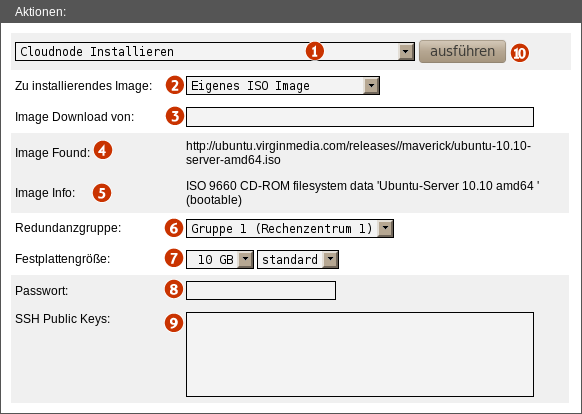Click the ISO 9660 CD-ROM filesystem info text
The height and width of the screenshot is (414, 582).
[363, 193]
